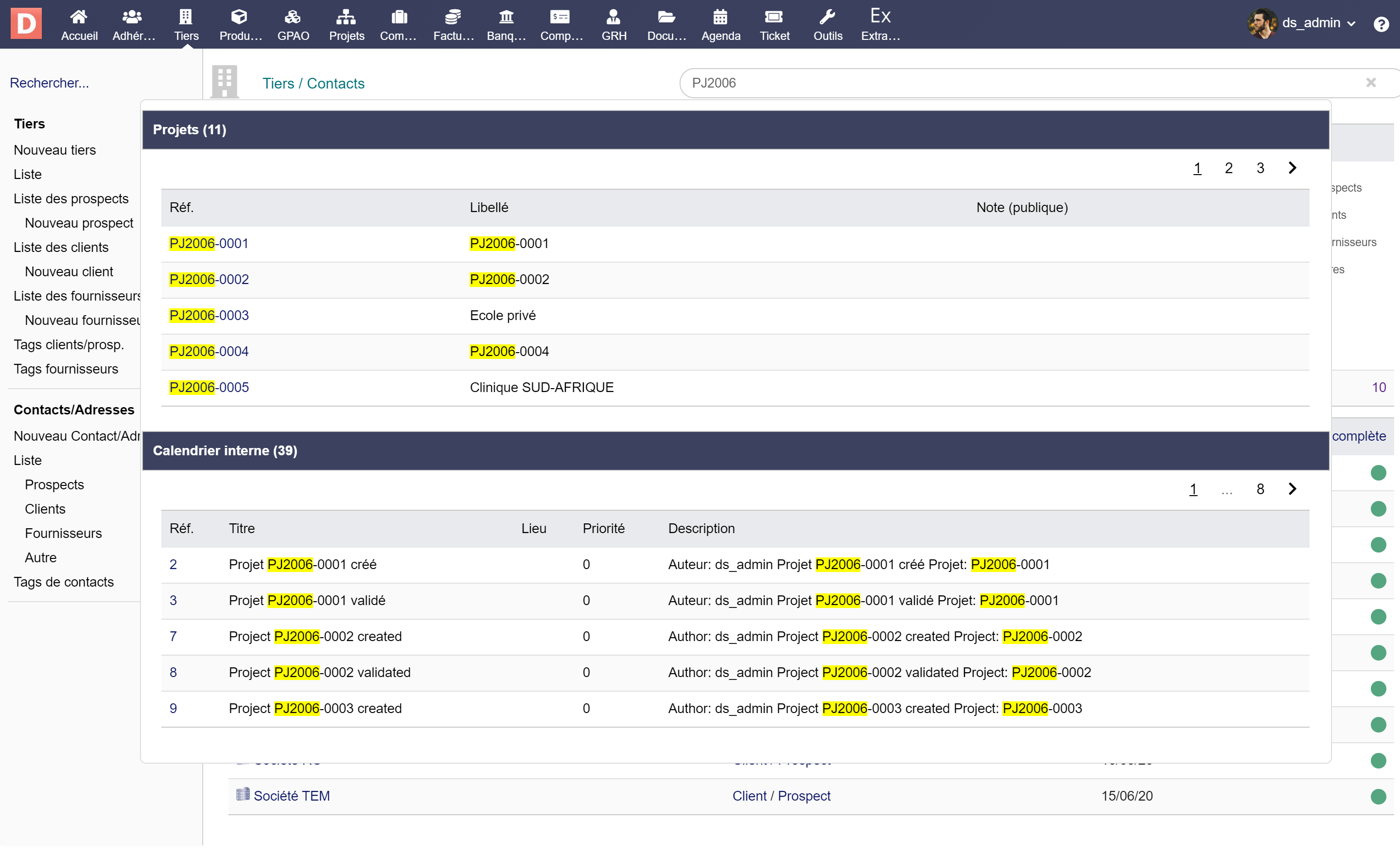The image size is (1400, 858).
Task: Open Société TEM company link
Action: [x=291, y=795]
